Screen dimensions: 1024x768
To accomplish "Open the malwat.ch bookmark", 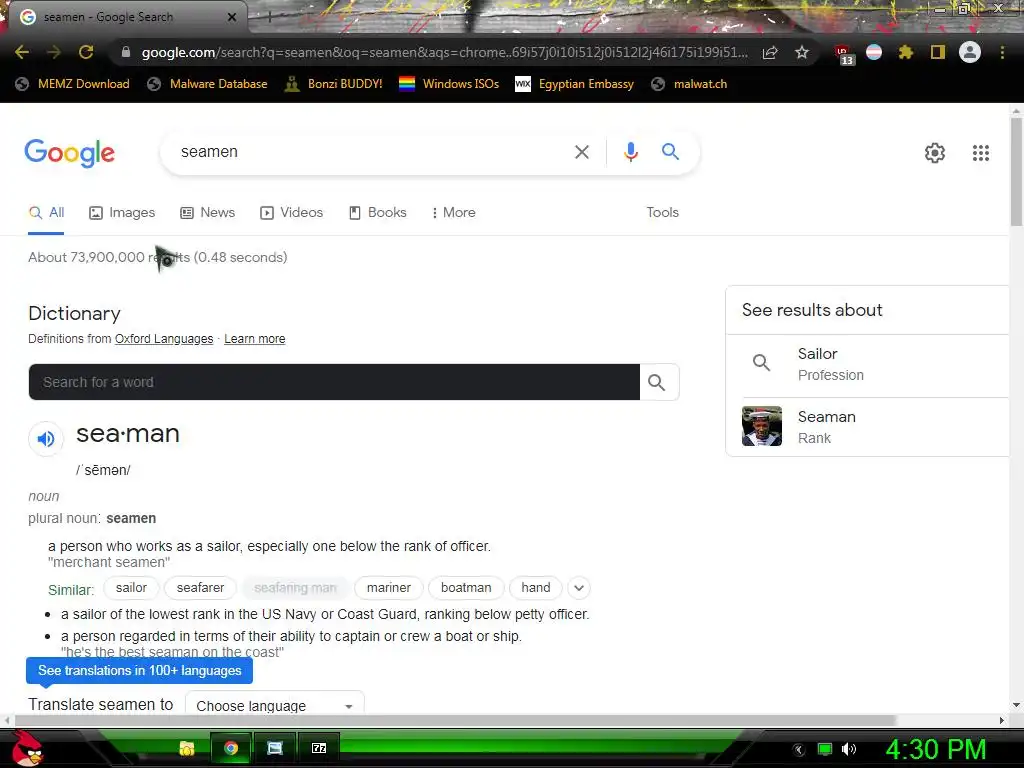I will pyautogui.click(x=690, y=84).
